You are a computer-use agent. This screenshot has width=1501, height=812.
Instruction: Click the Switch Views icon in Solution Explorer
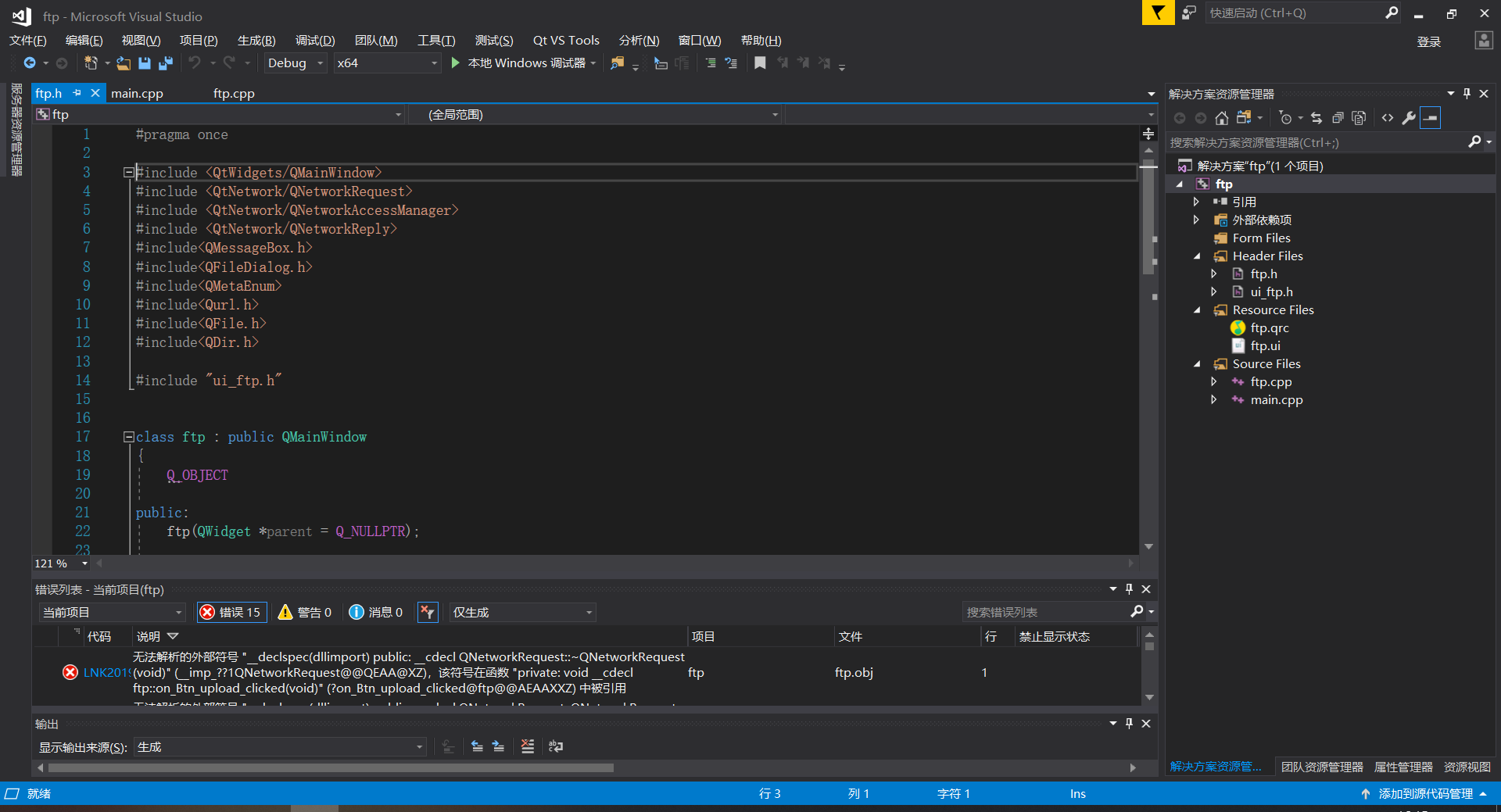pyautogui.click(x=1244, y=118)
